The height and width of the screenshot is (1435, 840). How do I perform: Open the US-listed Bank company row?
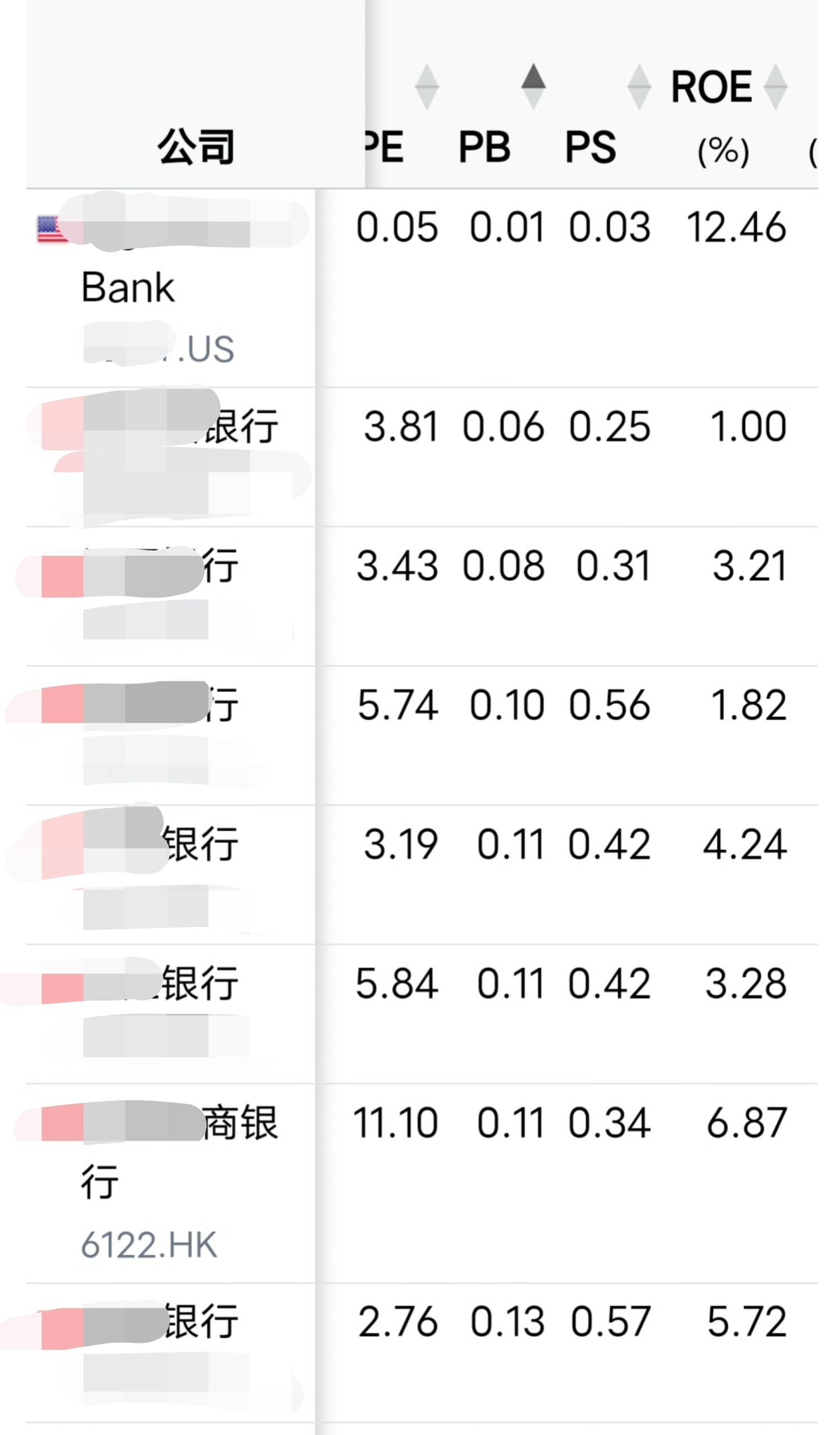[129, 287]
